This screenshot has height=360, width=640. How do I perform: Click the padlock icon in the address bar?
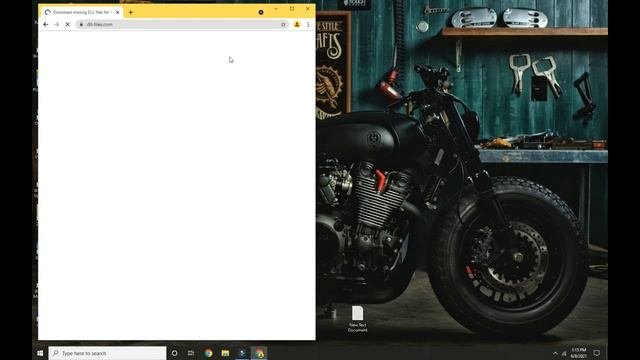tap(81, 24)
